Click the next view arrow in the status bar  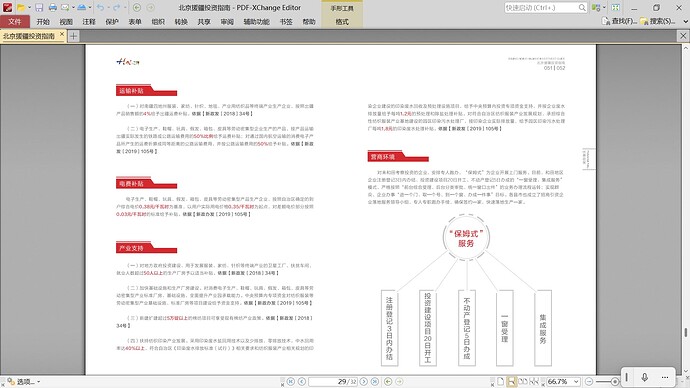[x=399, y=381]
